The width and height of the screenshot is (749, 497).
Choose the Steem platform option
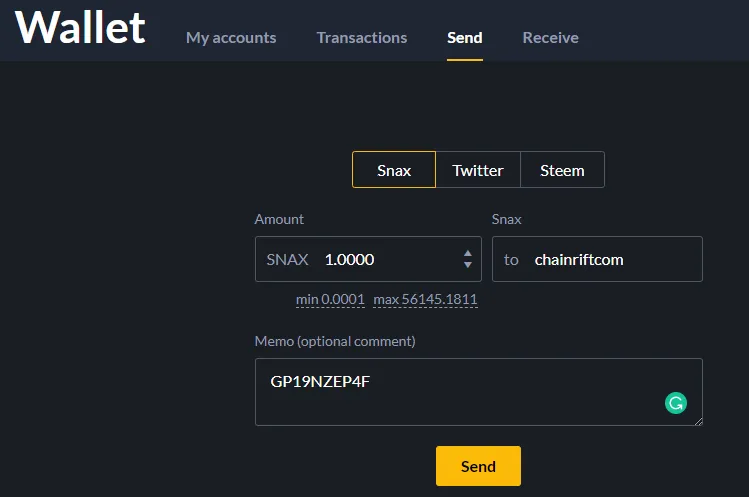click(562, 170)
